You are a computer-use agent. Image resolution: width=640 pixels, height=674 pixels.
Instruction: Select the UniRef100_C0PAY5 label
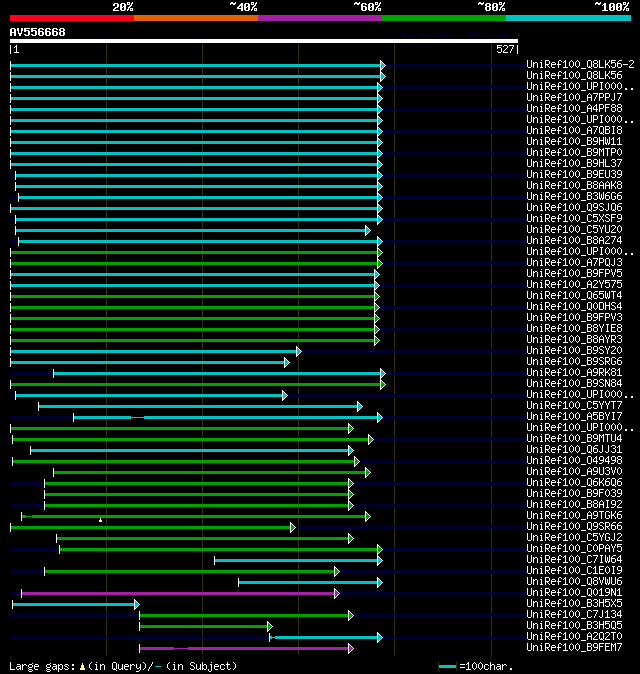point(574,548)
